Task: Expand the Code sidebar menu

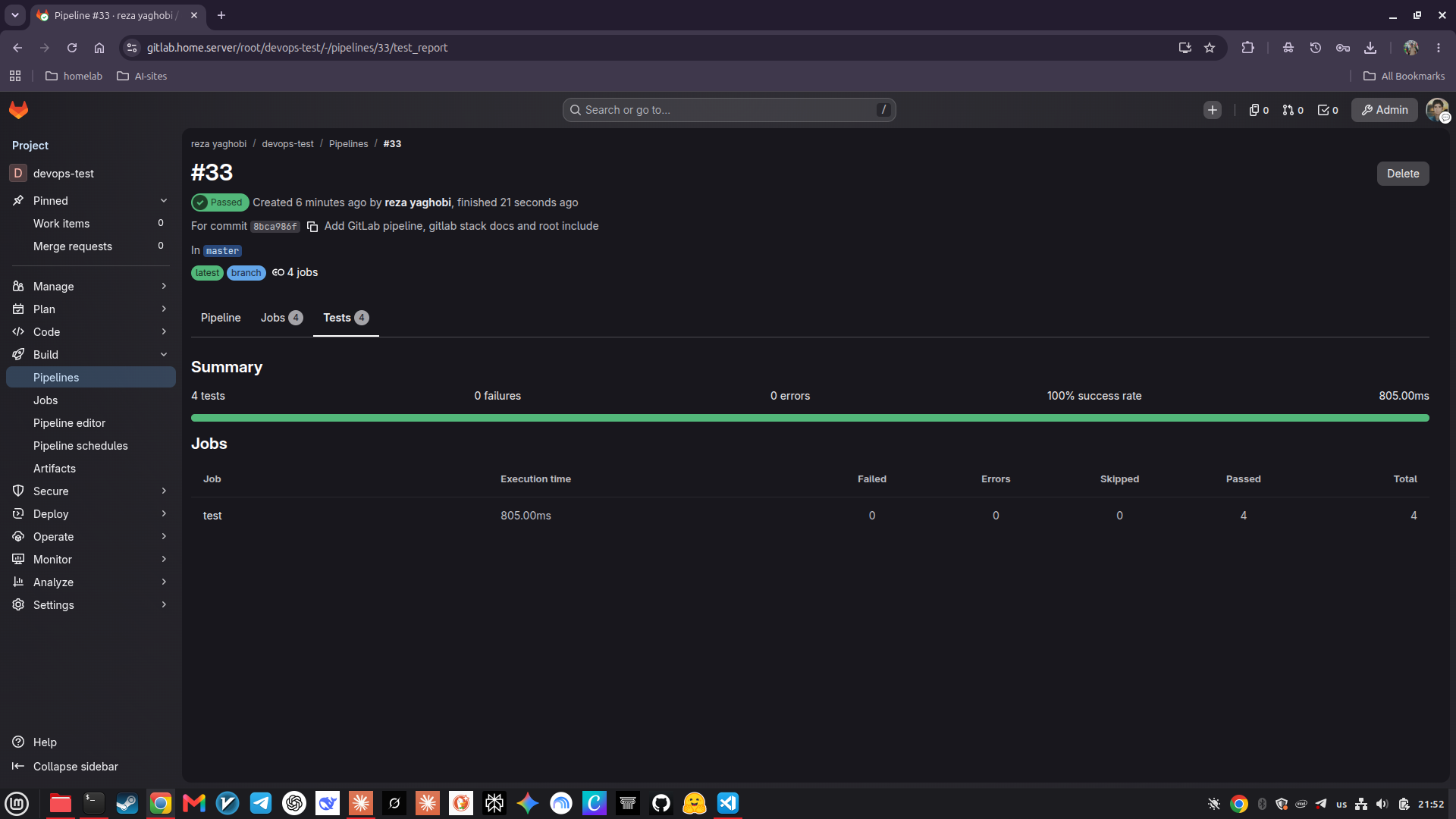Action: click(91, 332)
